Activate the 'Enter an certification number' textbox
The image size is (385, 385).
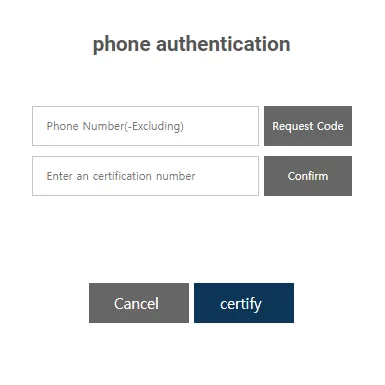pyautogui.click(x=145, y=176)
